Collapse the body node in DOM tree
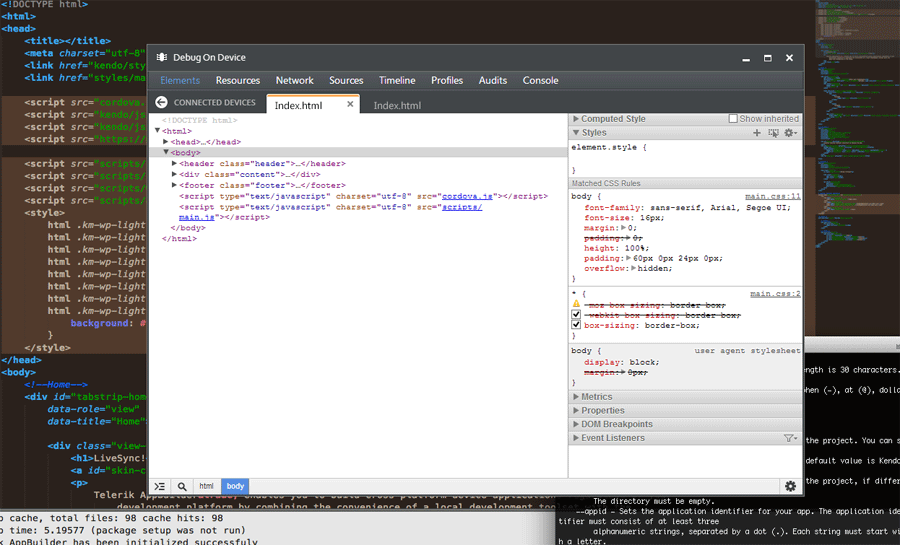Image resolution: width=900 pixels, height=545 pixels. pyautogui.click(x=166, y=153)
